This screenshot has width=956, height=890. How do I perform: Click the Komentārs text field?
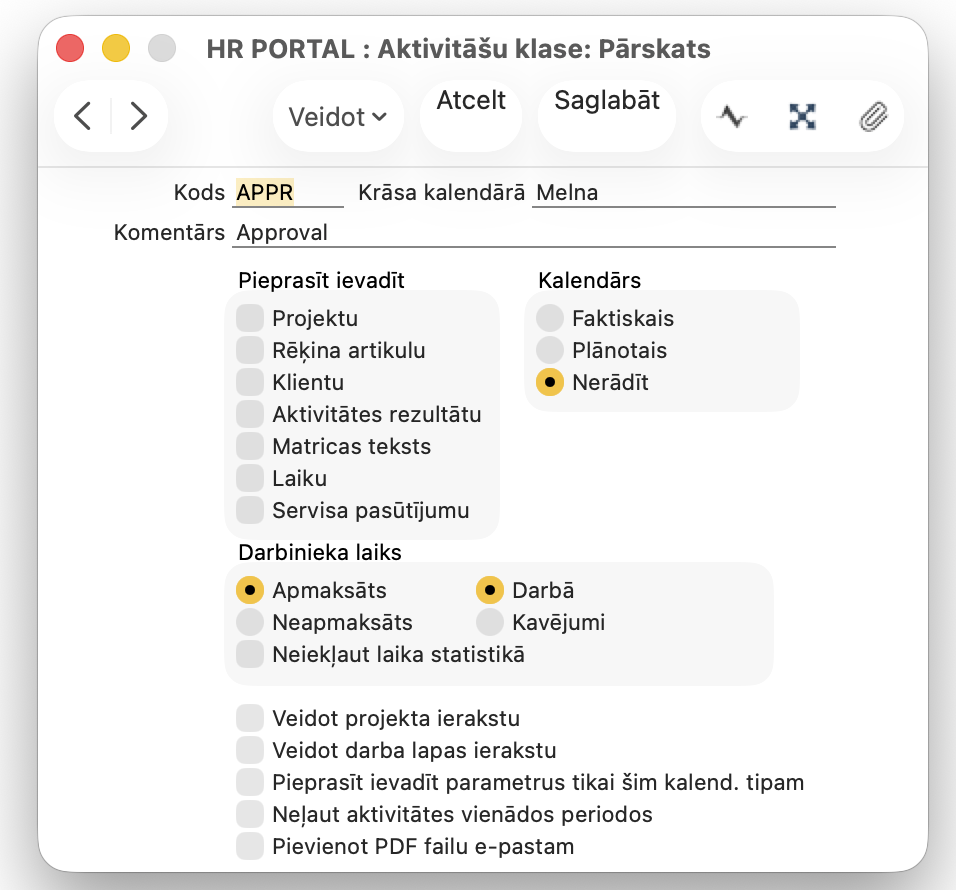(x=534, y=233)
